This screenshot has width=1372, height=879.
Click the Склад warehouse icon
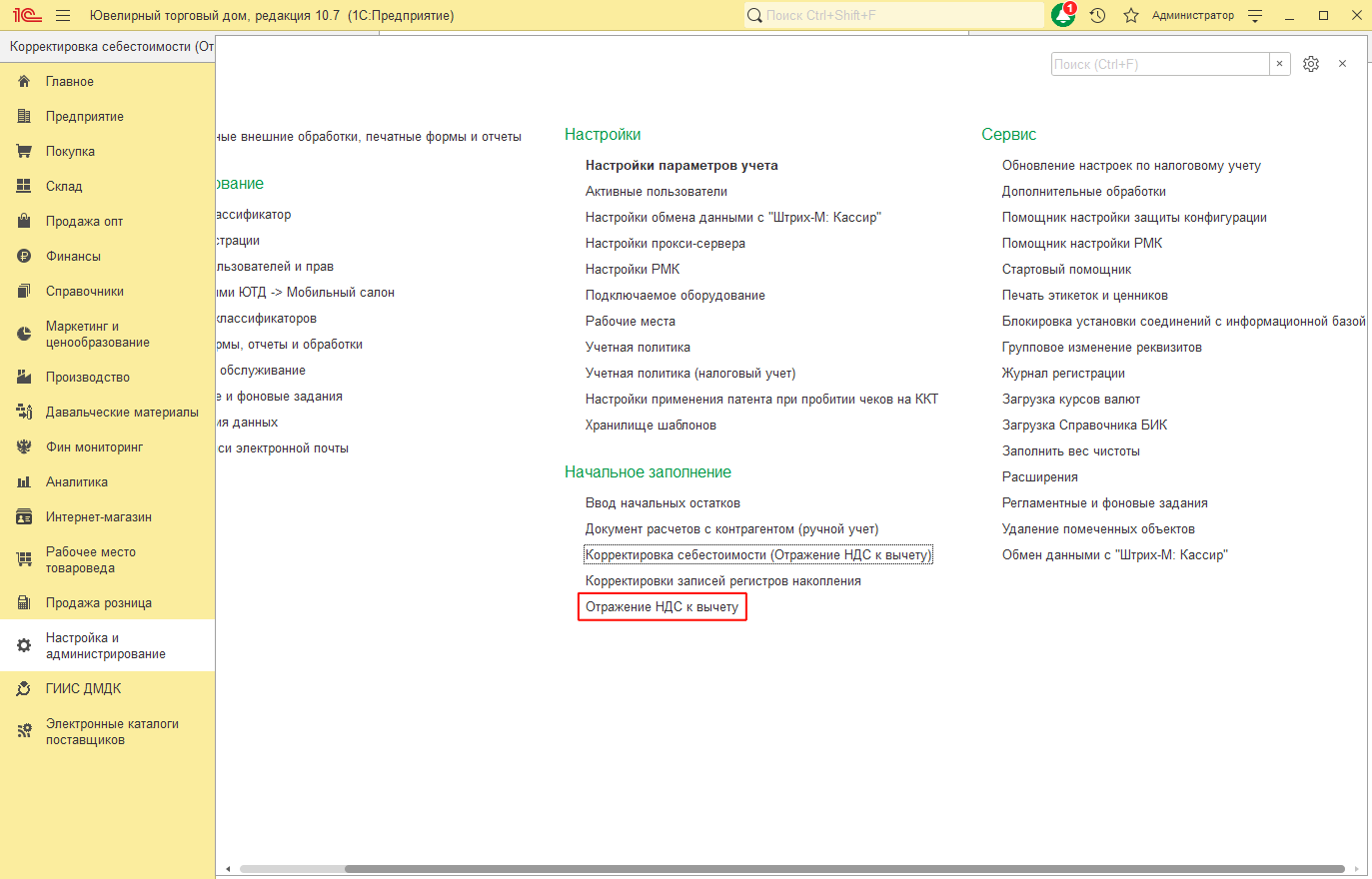coord(24,187)
